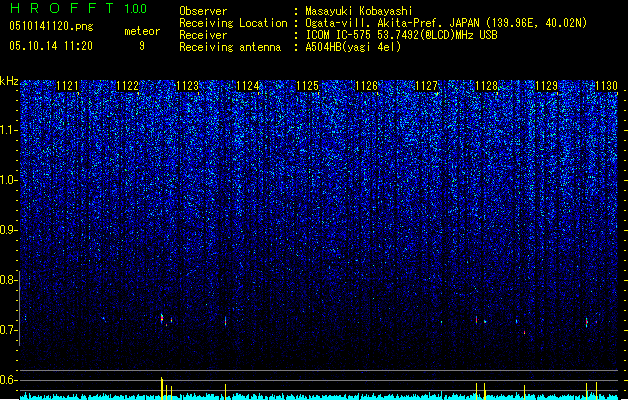The height and width of the screenshot is (400, 629).
Task: Click the date stamp 05.10.14 11:20
Action: [51, 46]
